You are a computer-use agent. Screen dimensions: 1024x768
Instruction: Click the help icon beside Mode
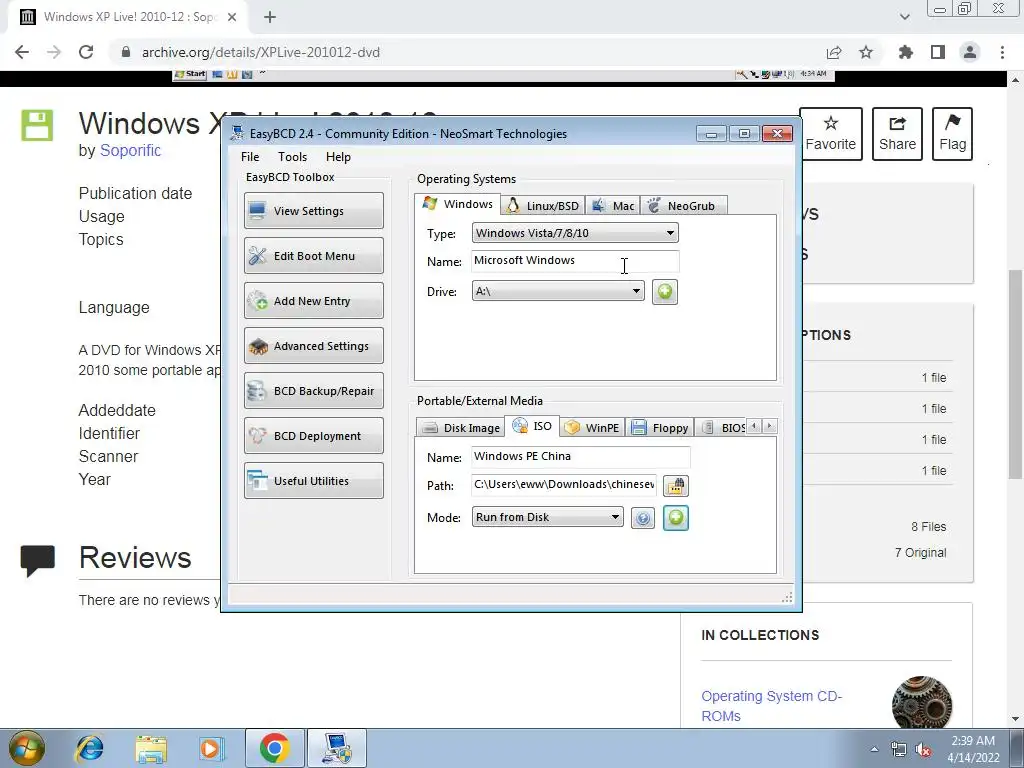643,519
